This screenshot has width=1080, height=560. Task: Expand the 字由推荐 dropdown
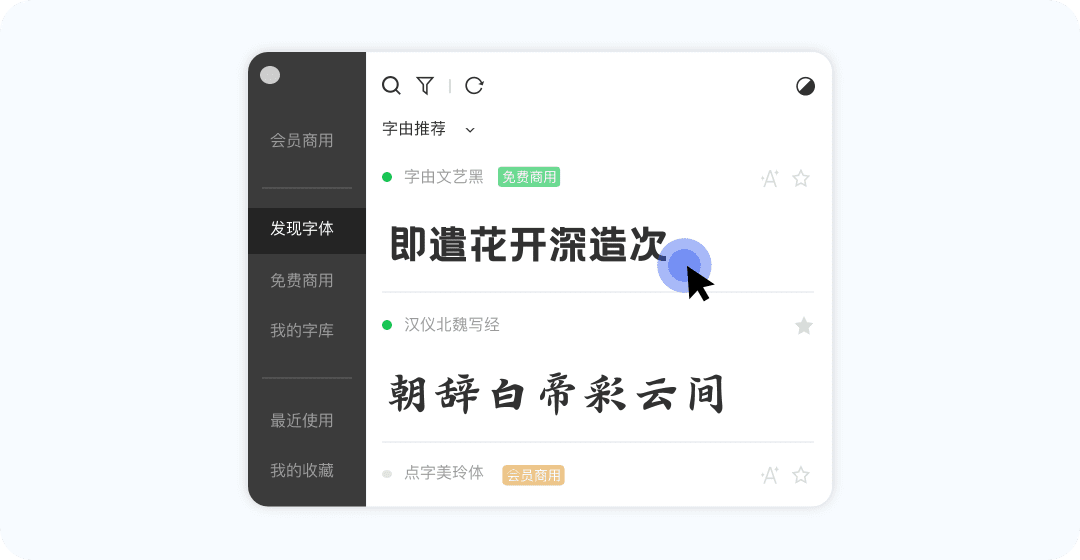[x=428, y=129]
